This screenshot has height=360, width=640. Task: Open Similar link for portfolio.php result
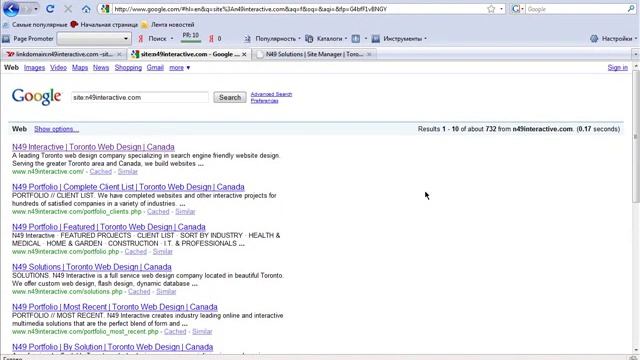point(163,252)
